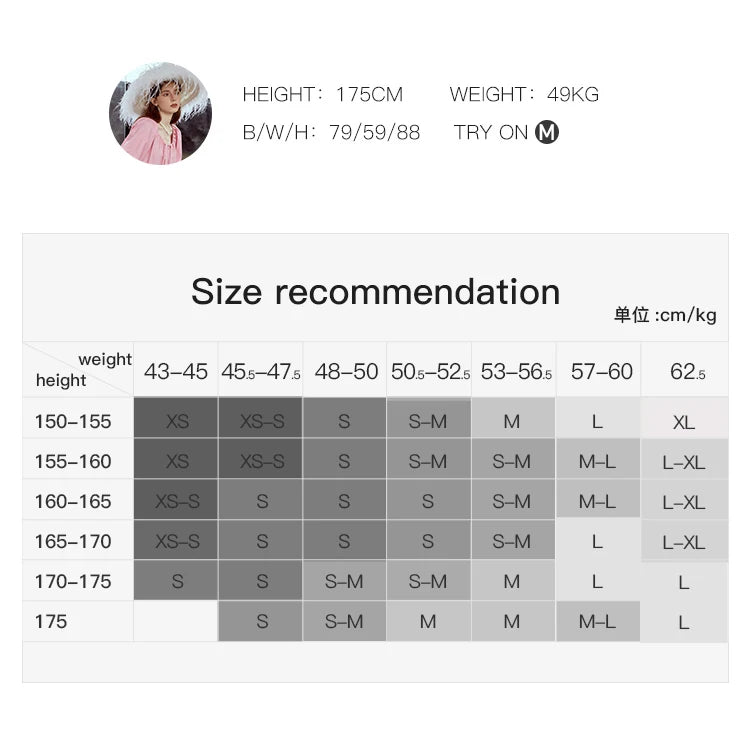Select the L–XL cell in the 165–170 row
Image resolution: width=750 pixels, height=743 pixels.
684,542
